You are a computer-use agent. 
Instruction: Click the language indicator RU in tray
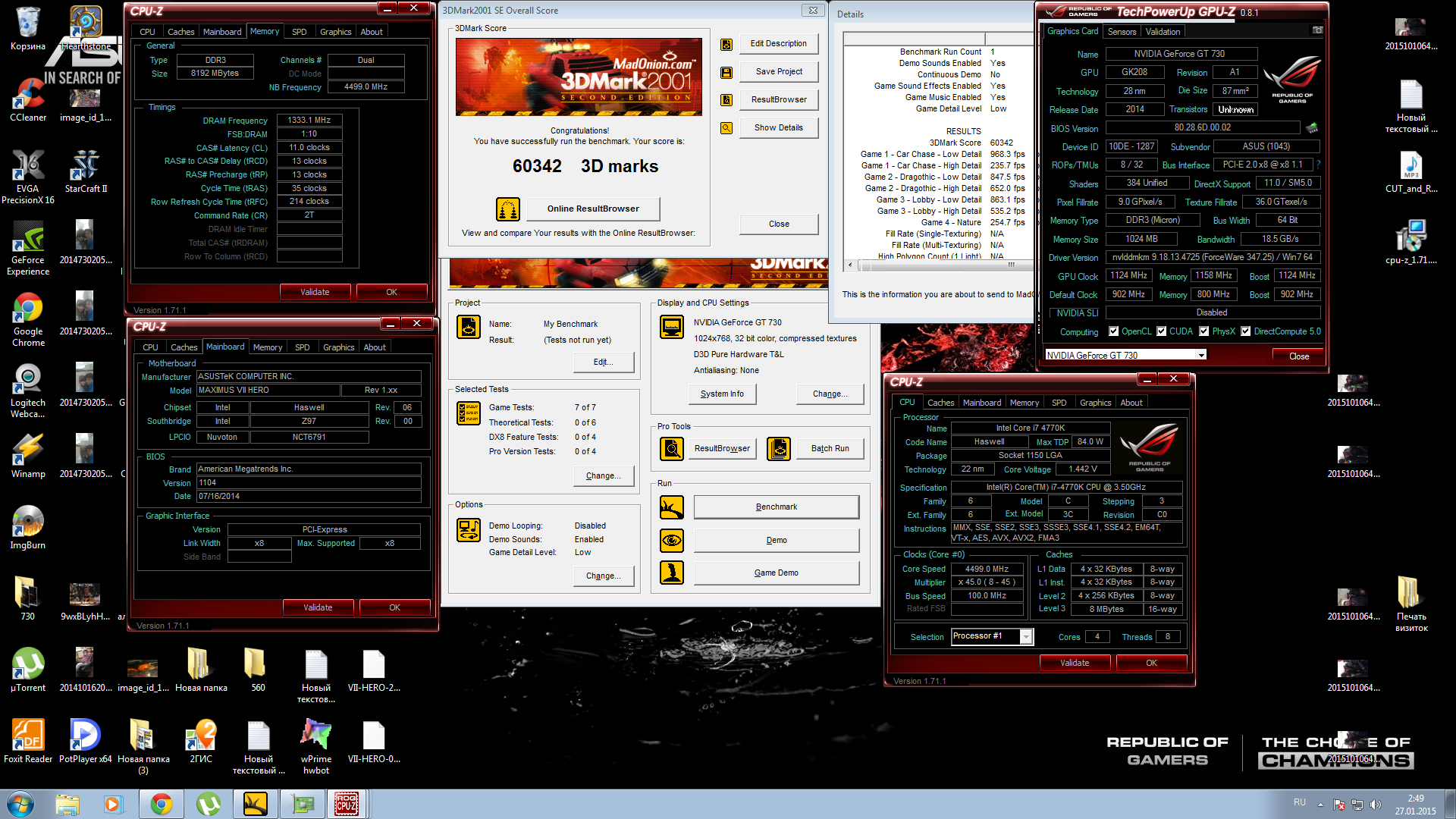pos(1300,802)
